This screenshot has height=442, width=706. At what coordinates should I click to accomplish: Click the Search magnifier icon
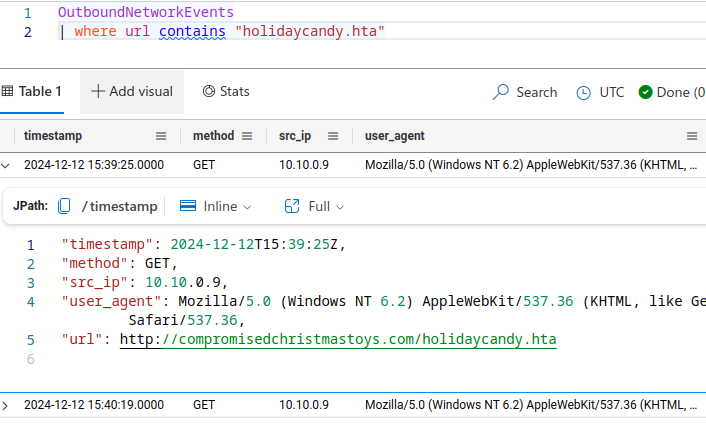(x=502, y=92)
